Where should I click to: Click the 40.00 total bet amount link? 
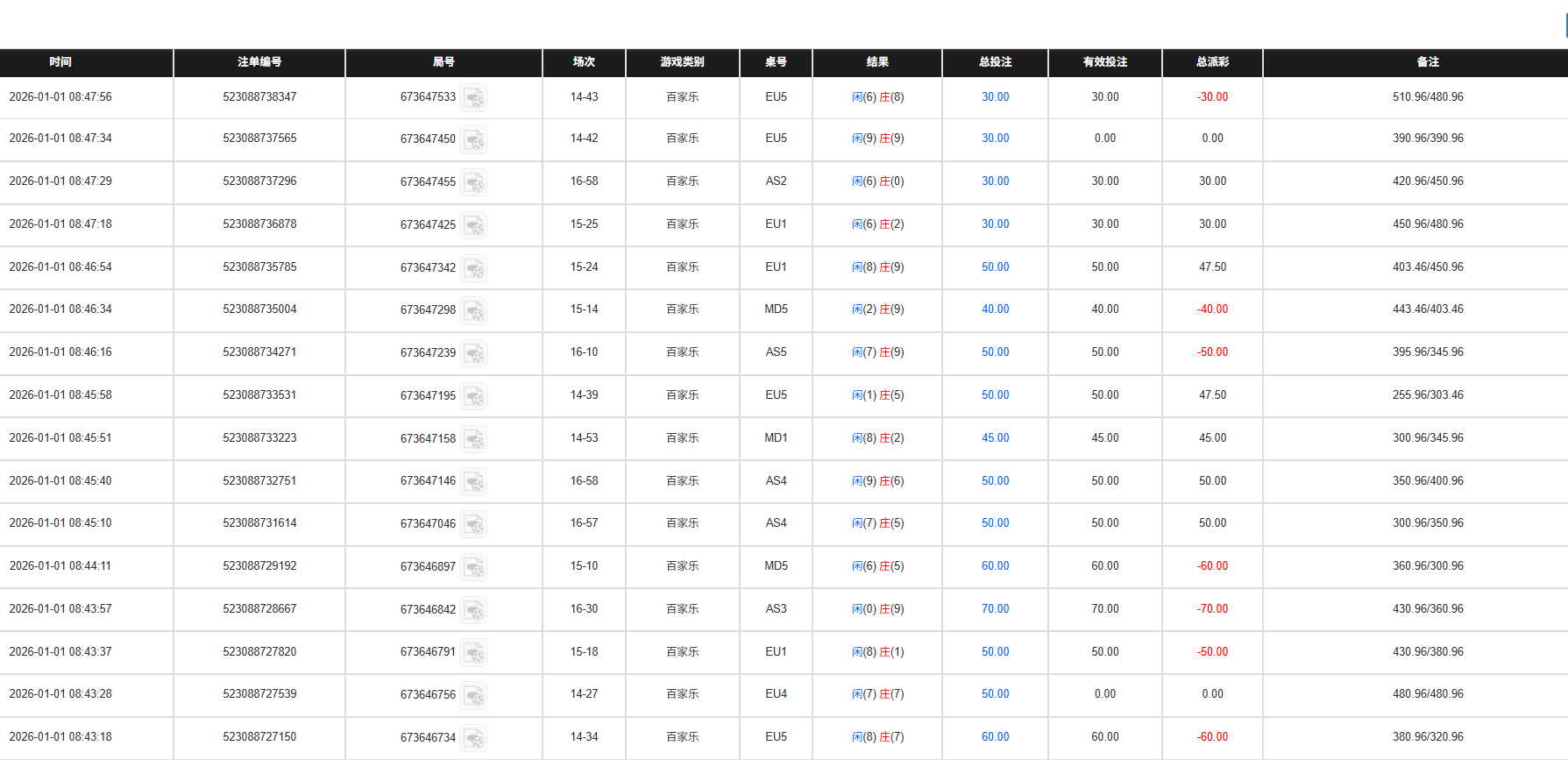[x=995, y=309]
